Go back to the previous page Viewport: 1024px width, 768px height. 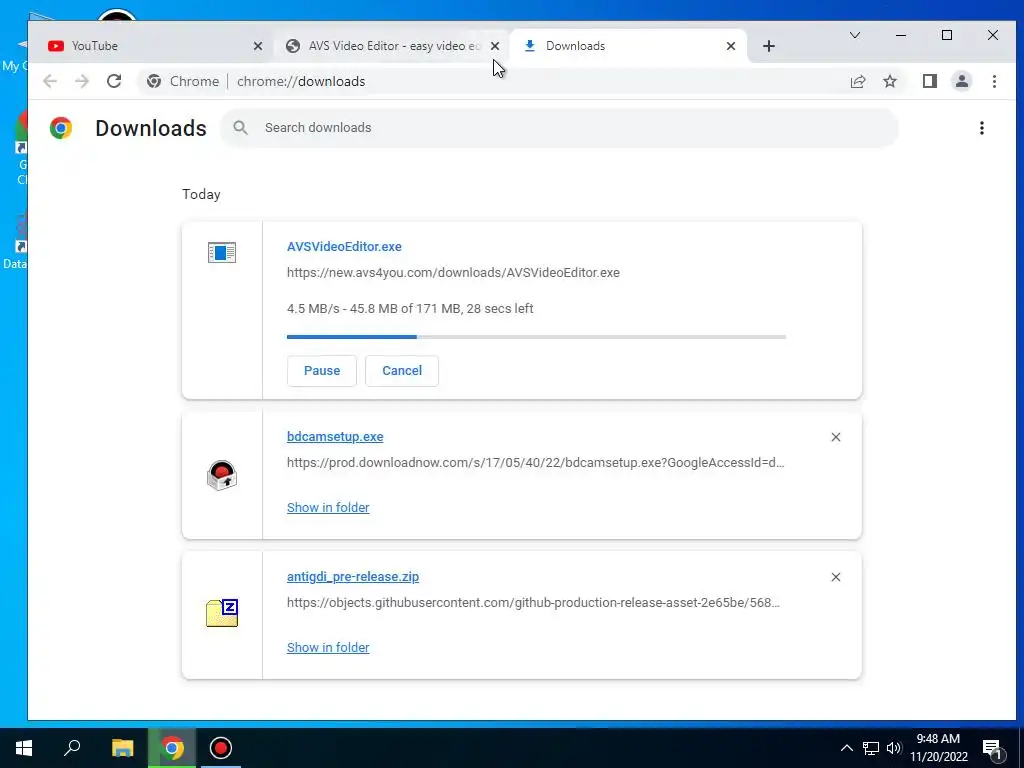click(50, 81)
